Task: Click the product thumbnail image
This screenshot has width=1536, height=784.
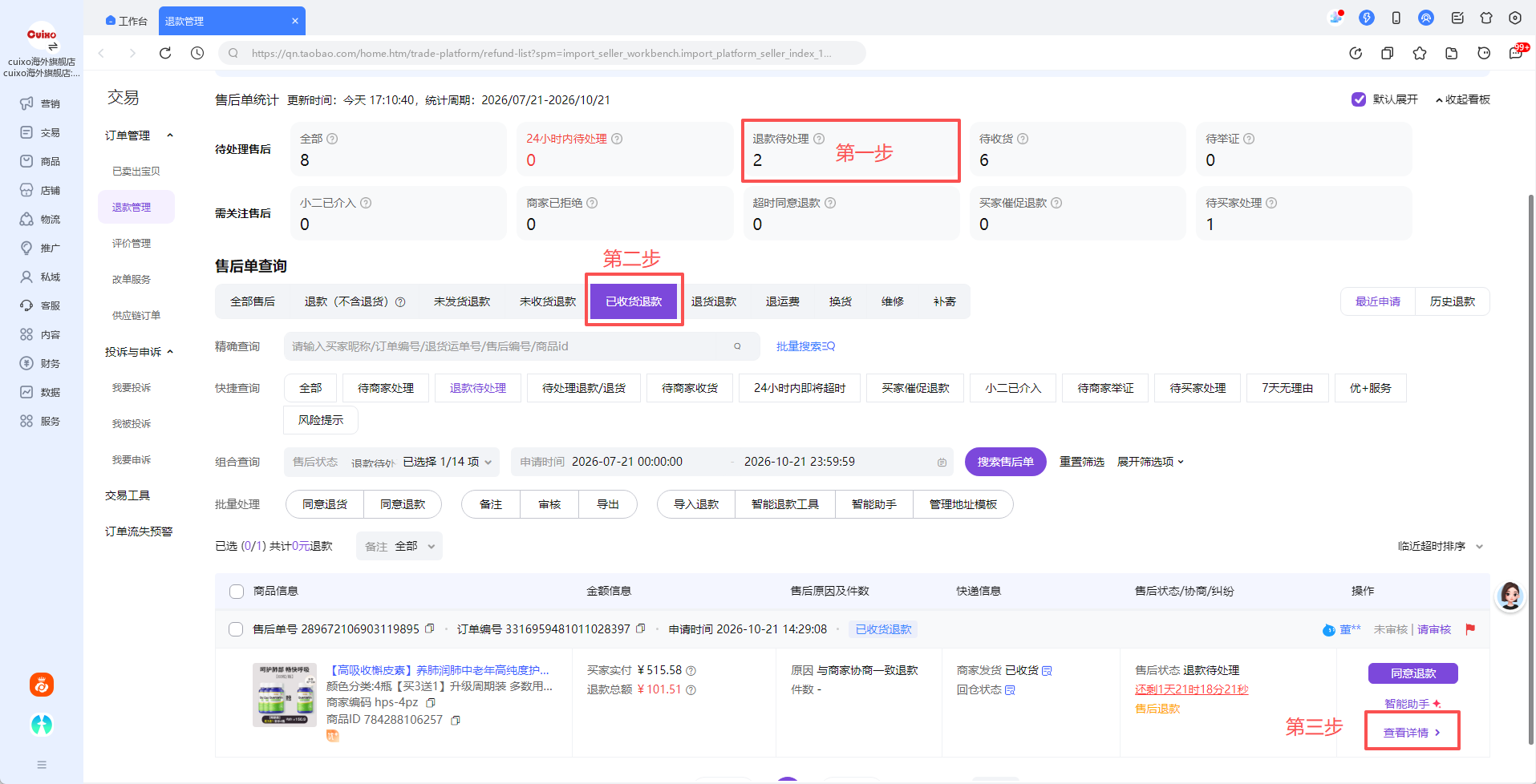Action: pyautogui.click(x=285, y=695)
